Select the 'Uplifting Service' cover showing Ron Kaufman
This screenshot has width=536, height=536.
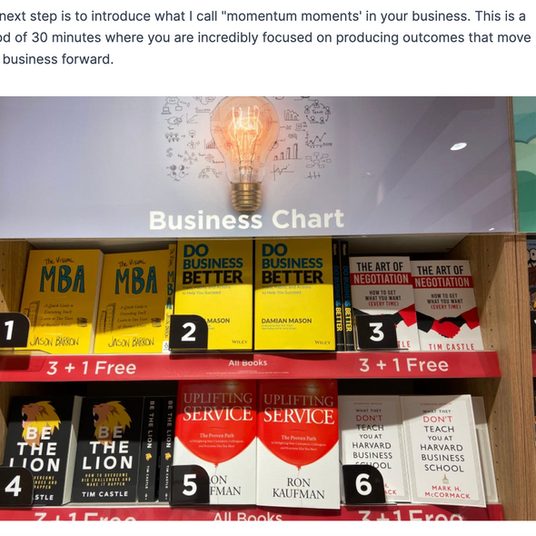[298, 444]
